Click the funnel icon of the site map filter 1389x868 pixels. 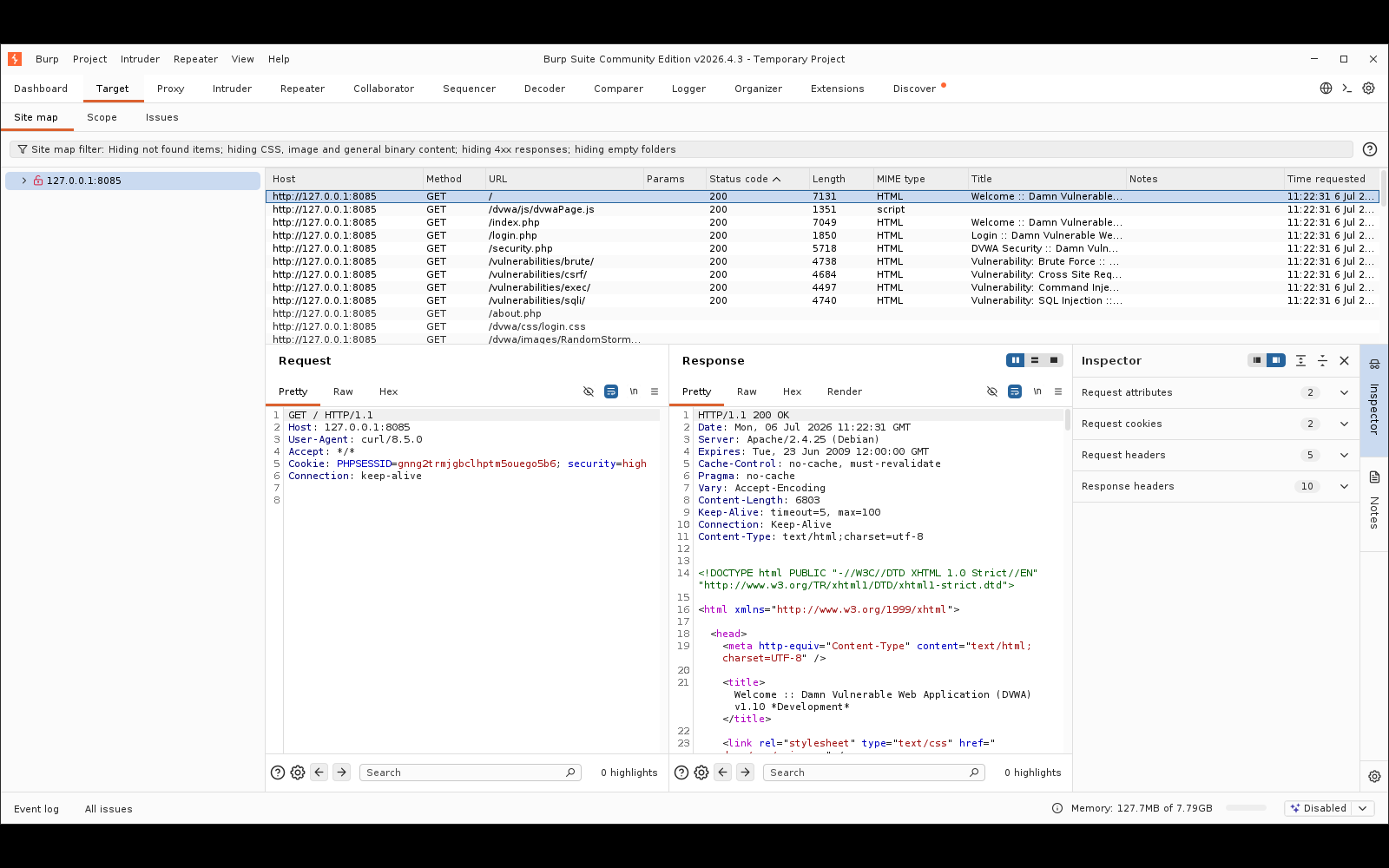(23, 149)
